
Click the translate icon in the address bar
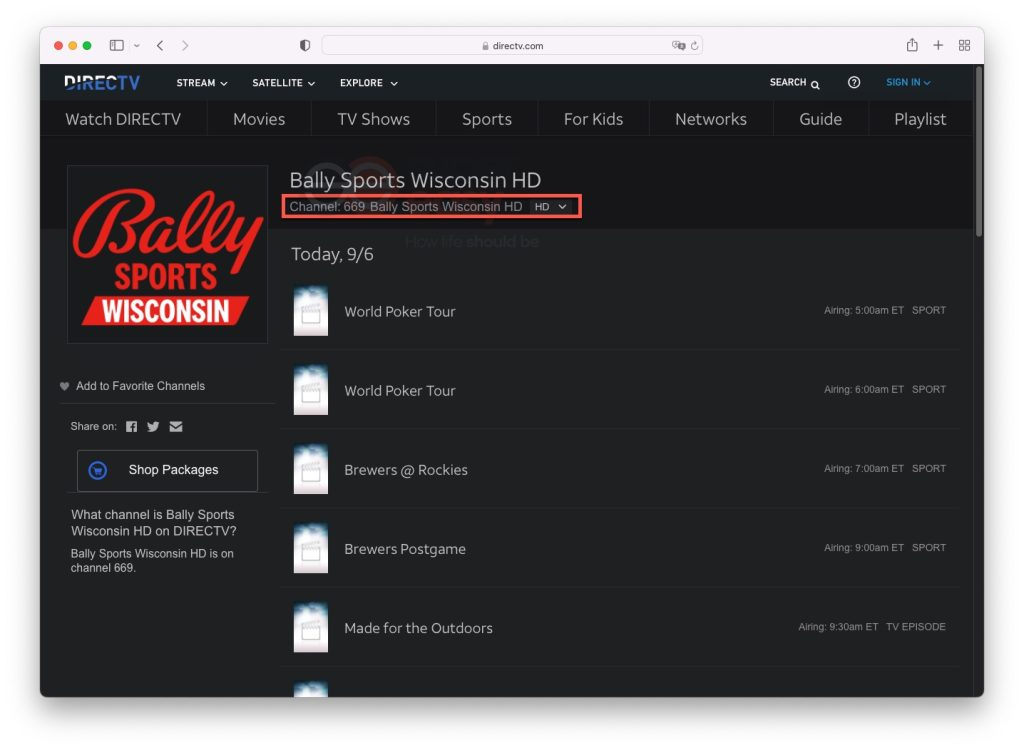point(678,45)
